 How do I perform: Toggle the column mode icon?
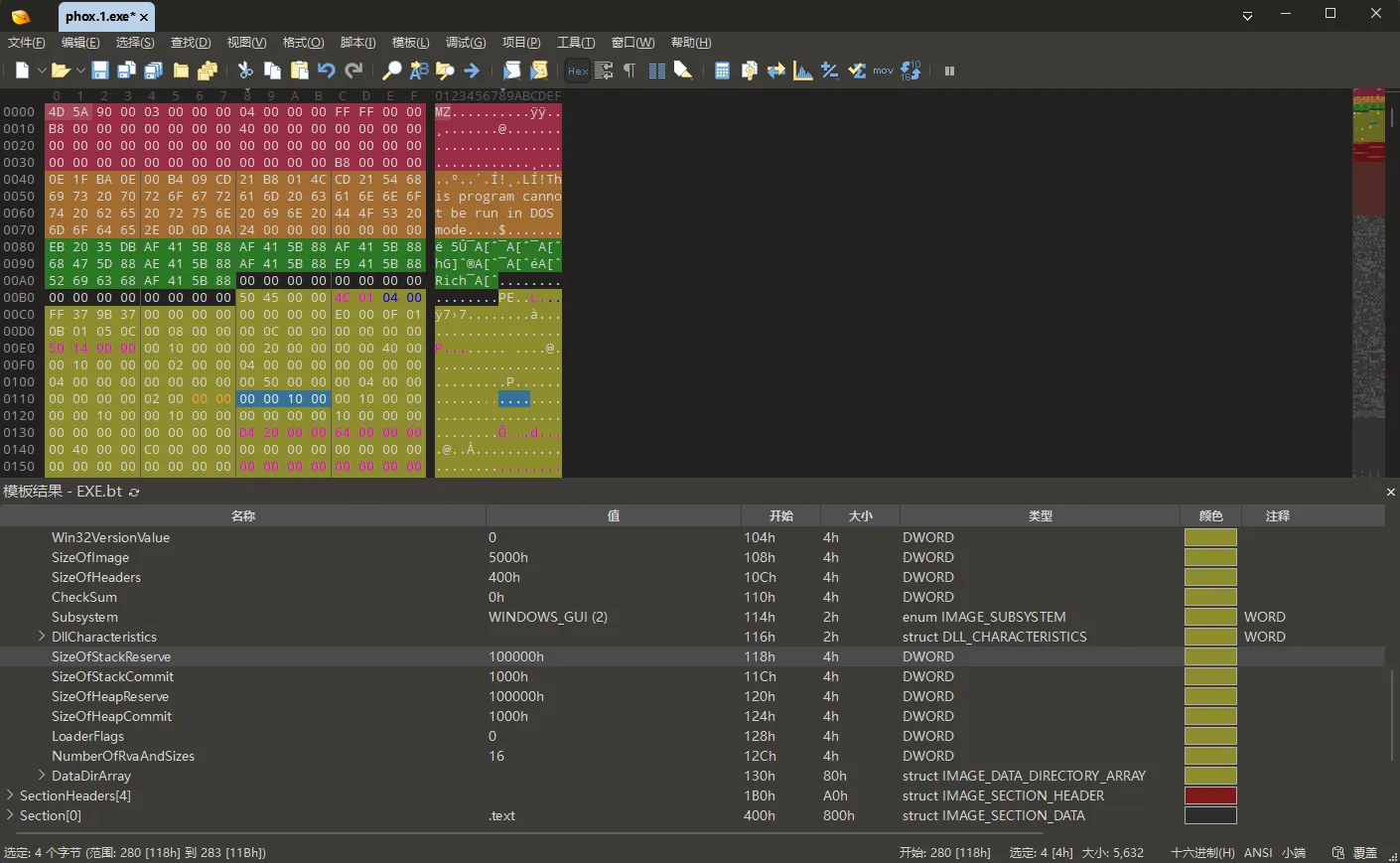tap(656, 71)
